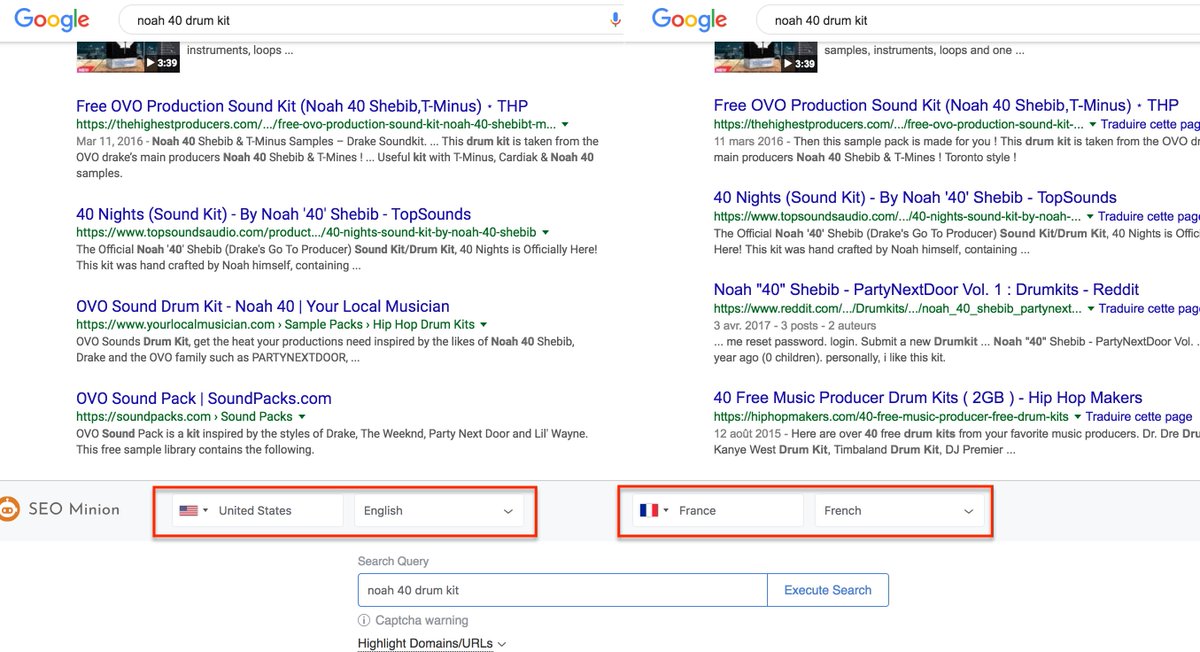Click arrow beside reddit.com URL in right pane
The width and height of the screenshot is (1200, 652).
1092,308
